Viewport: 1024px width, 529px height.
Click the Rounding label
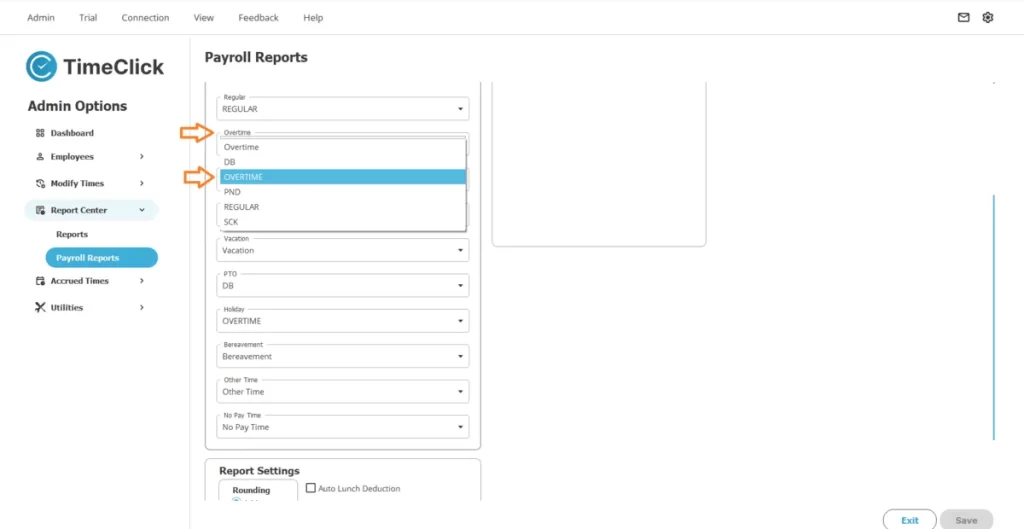click(251, 490)
